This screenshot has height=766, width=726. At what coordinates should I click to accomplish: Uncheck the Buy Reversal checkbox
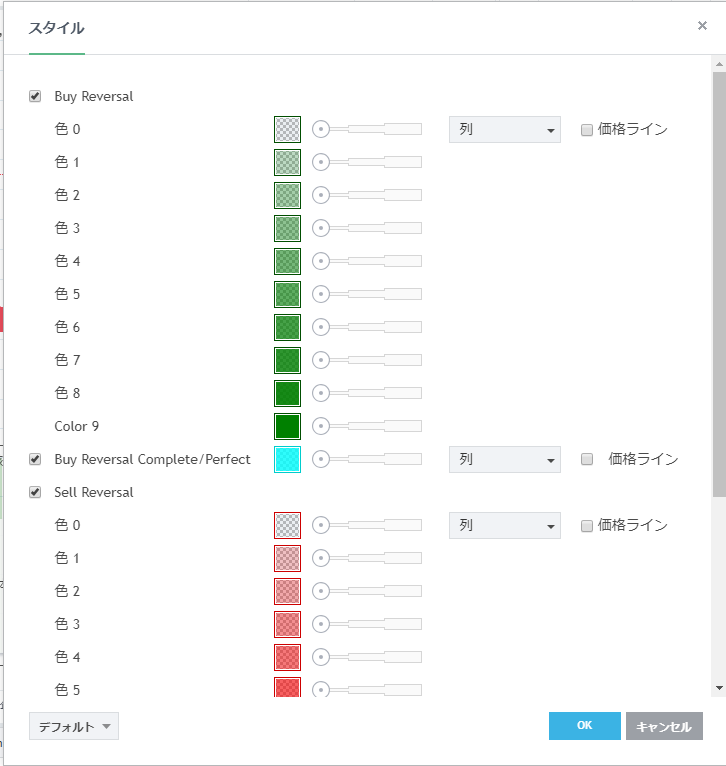(35, 97)
